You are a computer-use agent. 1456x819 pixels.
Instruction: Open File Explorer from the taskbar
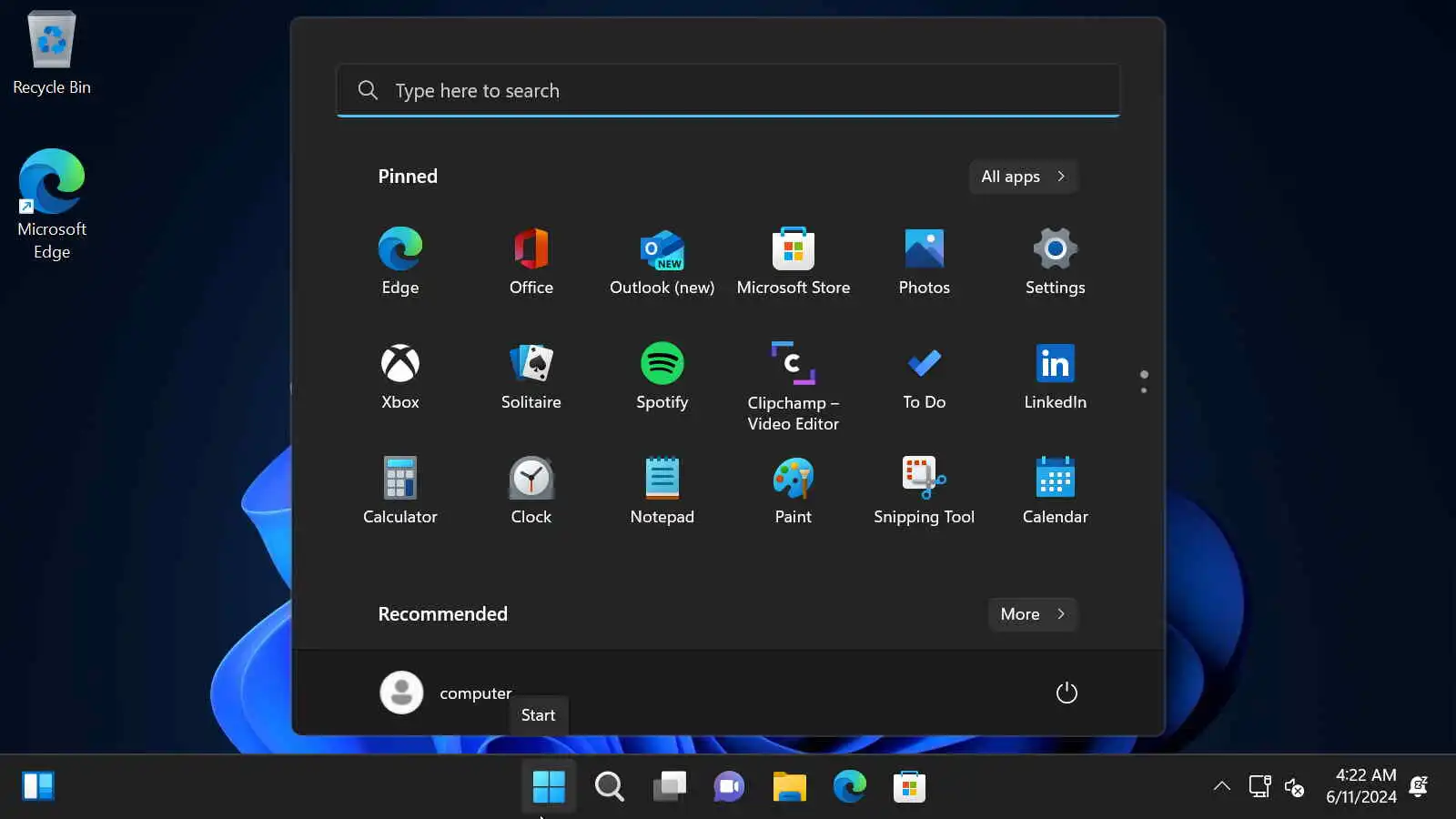tap(789, 786)
